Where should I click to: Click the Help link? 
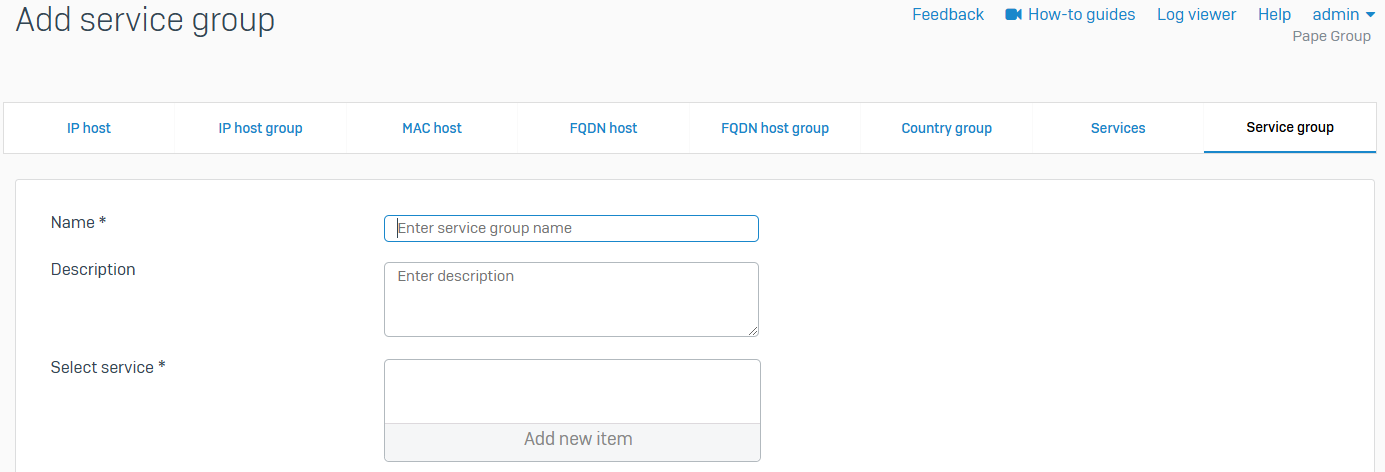pos(1274,15)
